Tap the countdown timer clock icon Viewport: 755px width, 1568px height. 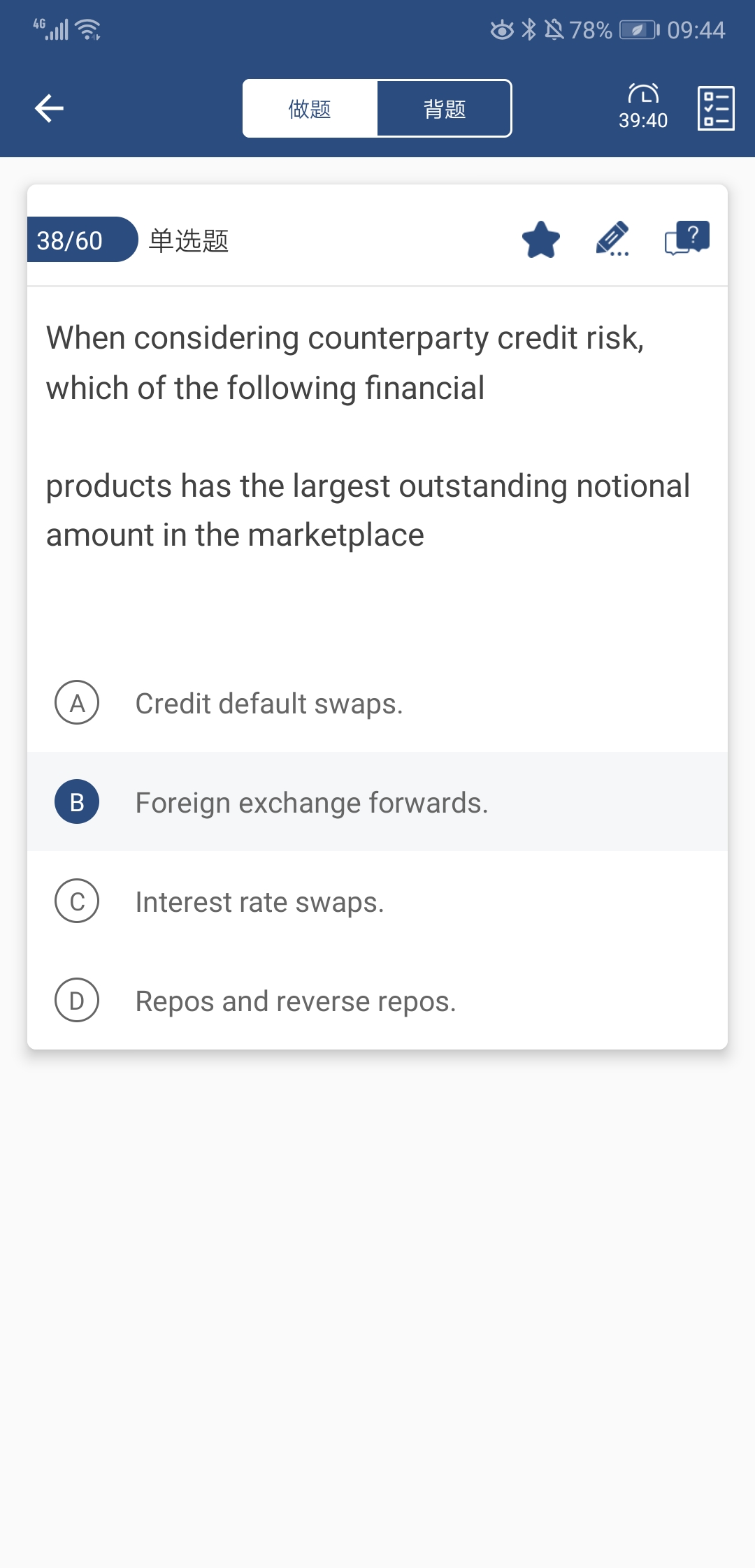[x=643, y=94]
